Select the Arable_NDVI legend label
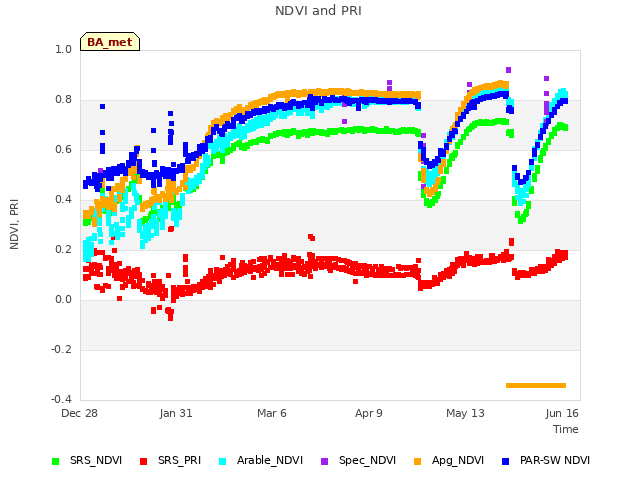The image size is (640, 480). 270,460
